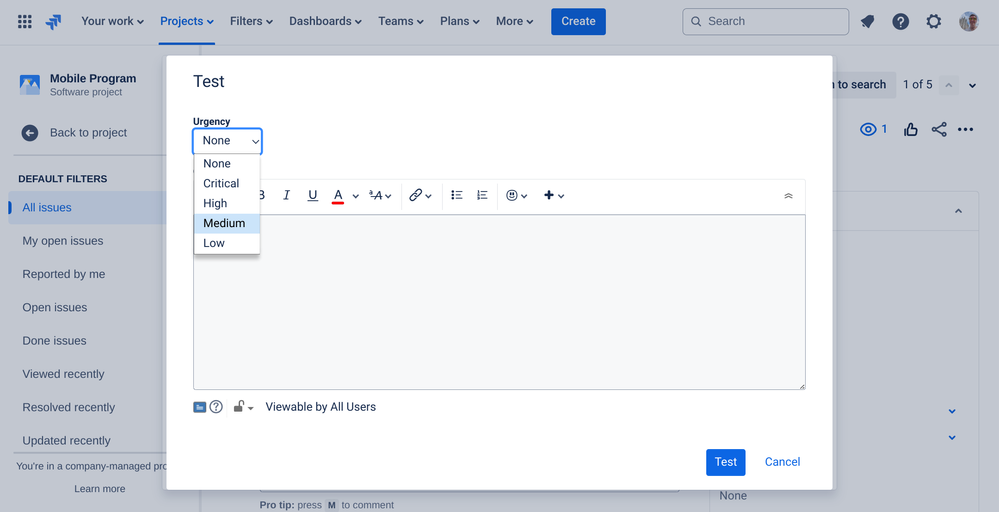The image size is (999, 512).
Task: Insert a numbered list
Action: tap(482, 195)
